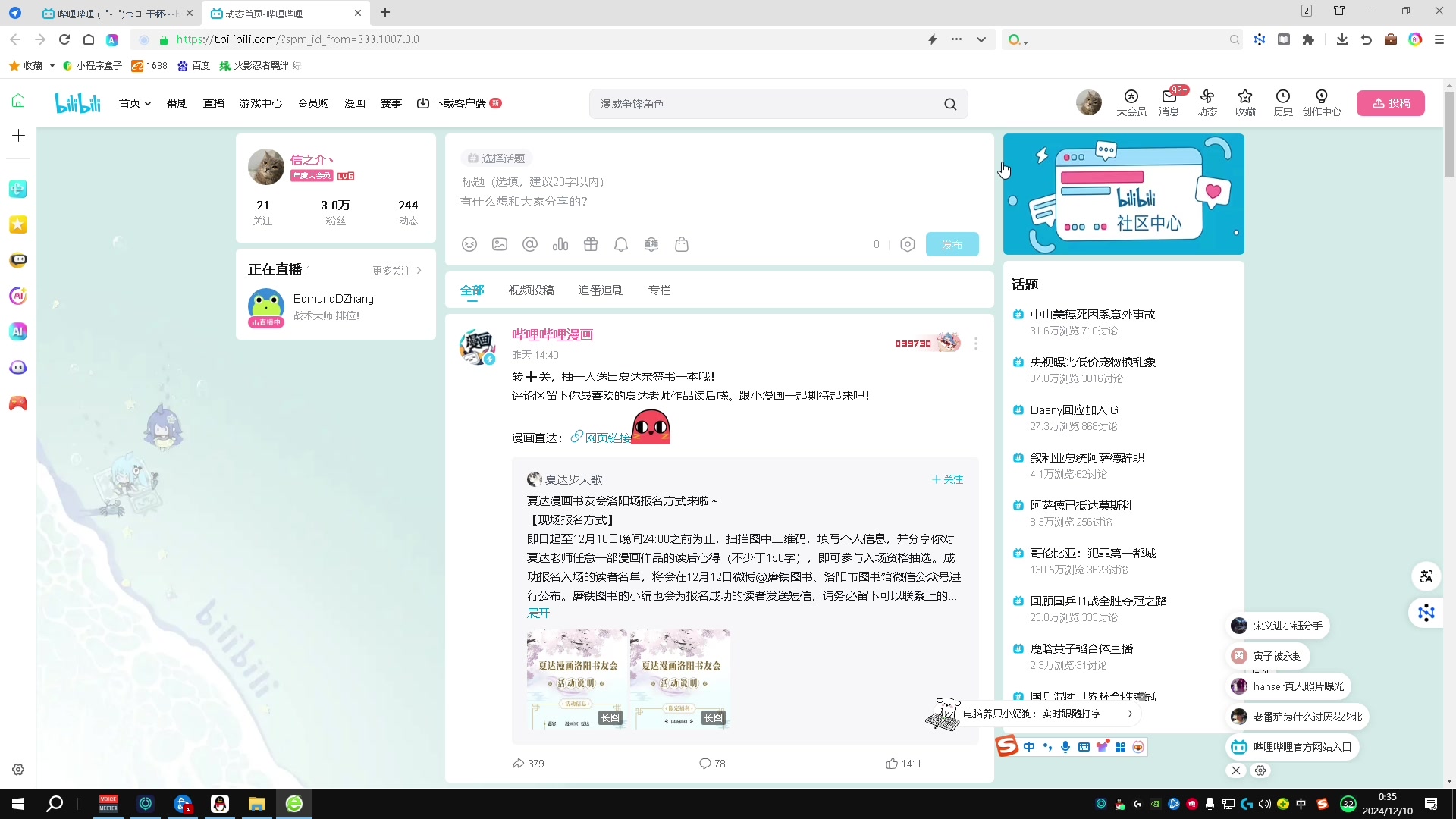Add a poll with the bar chart icon
This screenshot has height=819, width=1456.
pyautogui.click(x=560, y=244)
